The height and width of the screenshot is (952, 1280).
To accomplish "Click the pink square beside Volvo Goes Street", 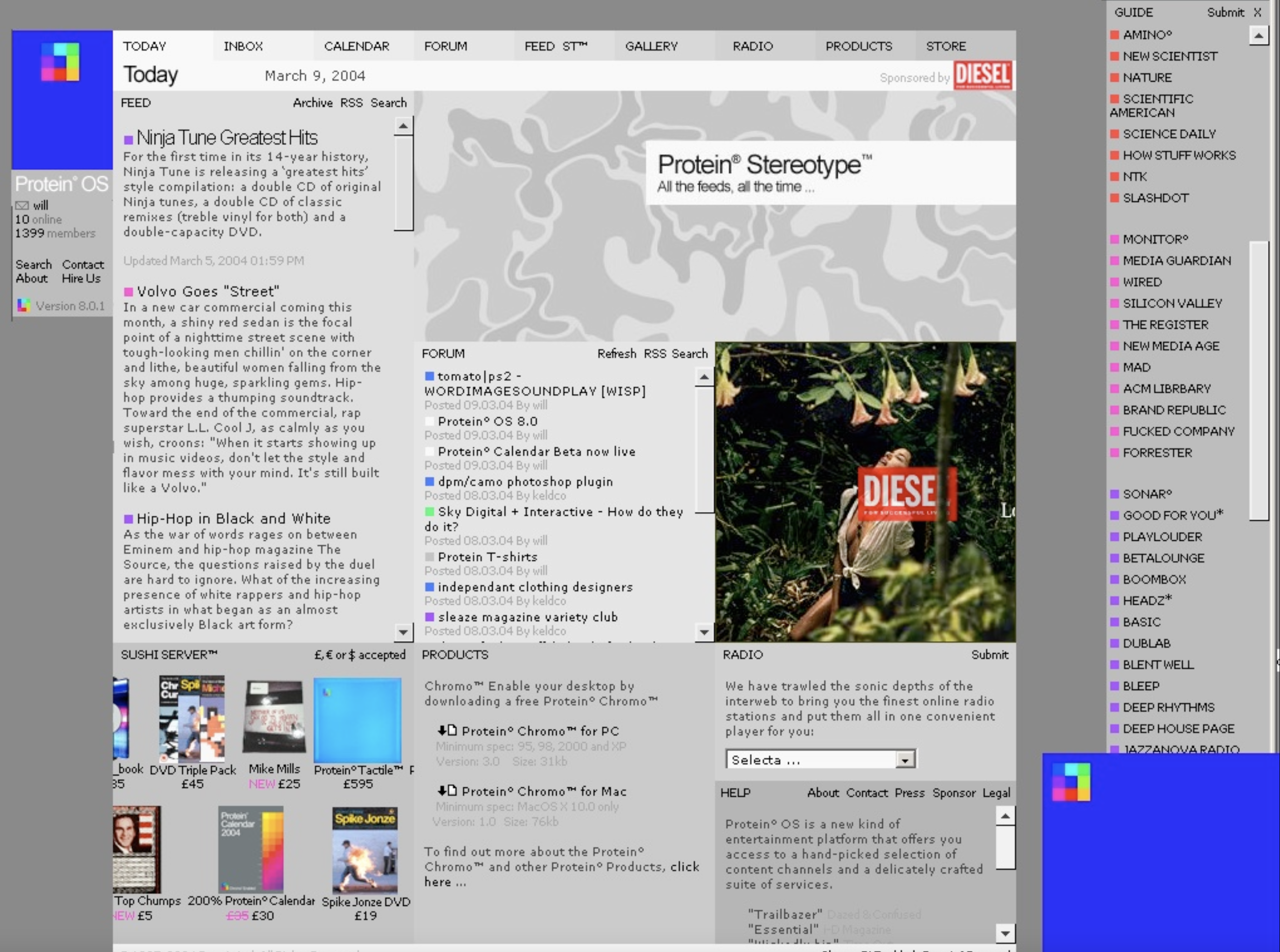I will [x=129, y=291].
